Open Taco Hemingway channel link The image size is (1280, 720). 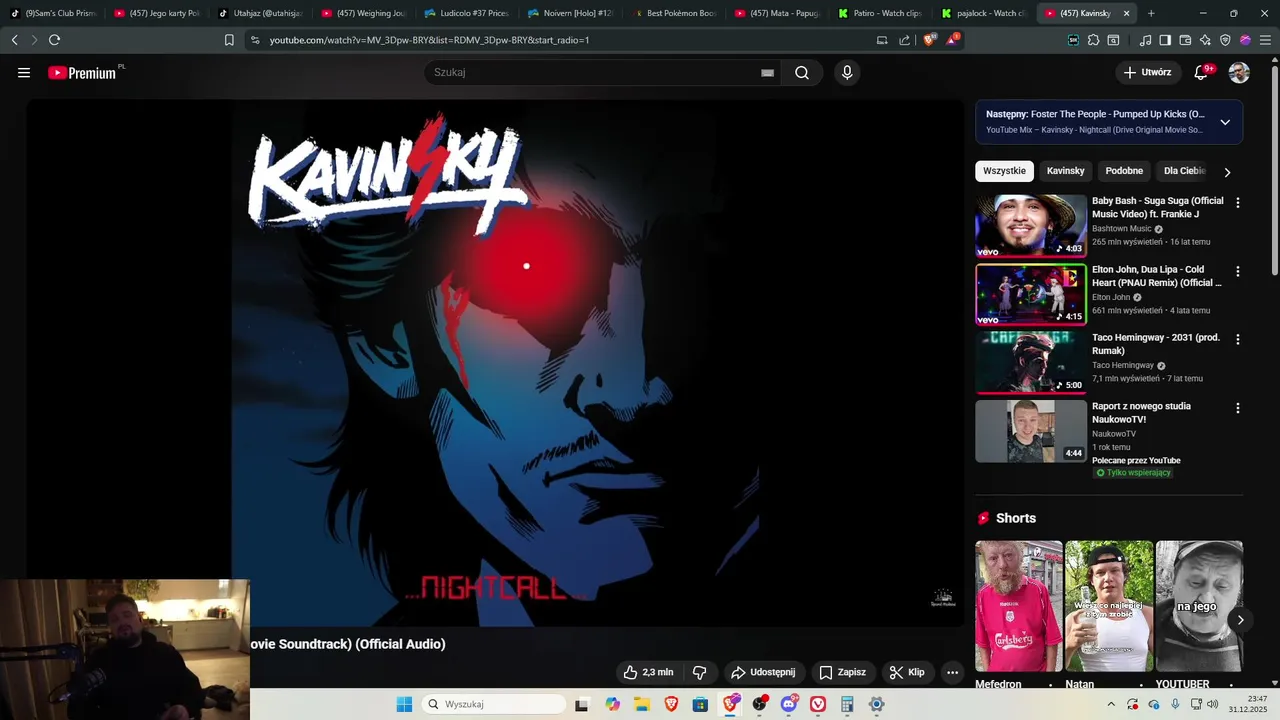tap(1122, 366)
